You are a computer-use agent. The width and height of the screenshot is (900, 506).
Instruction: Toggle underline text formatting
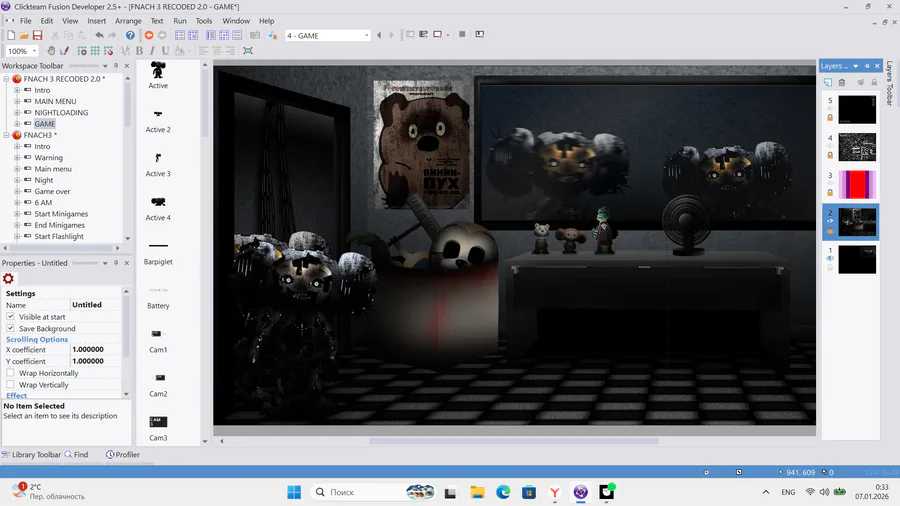pyautogui.click(x=165, y=51)
